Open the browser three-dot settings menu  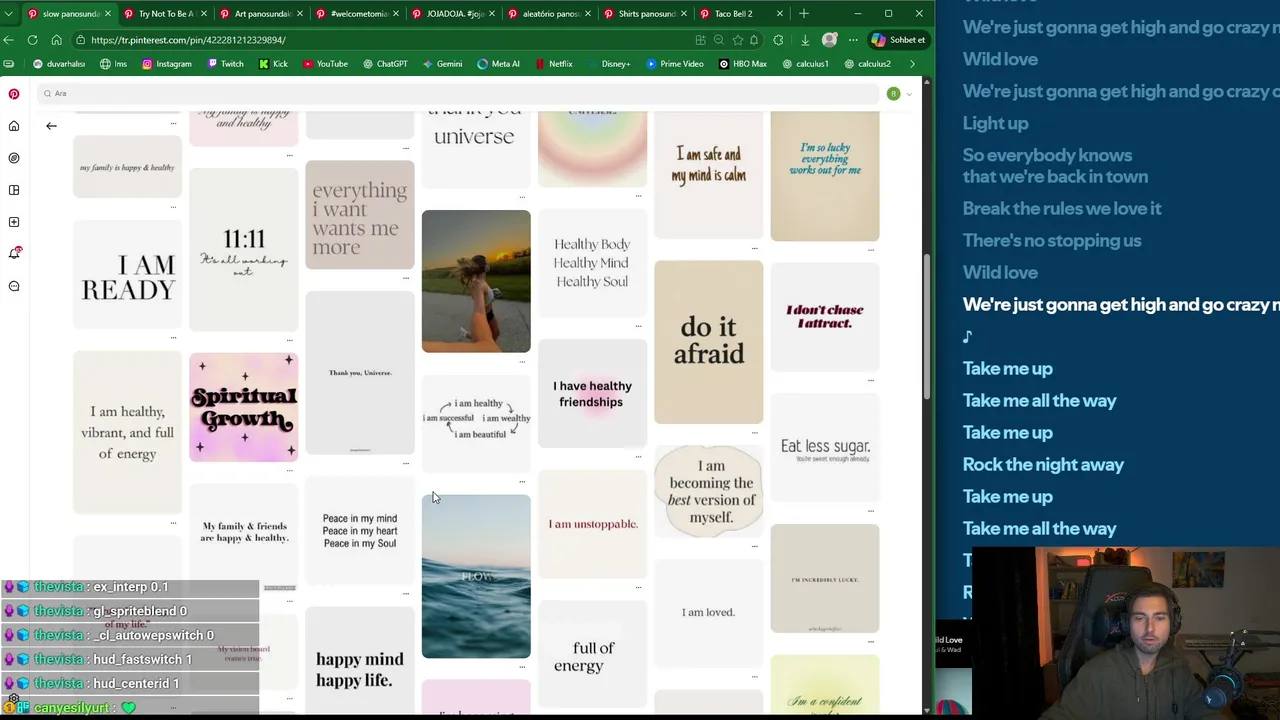click(x=852, y=40)
